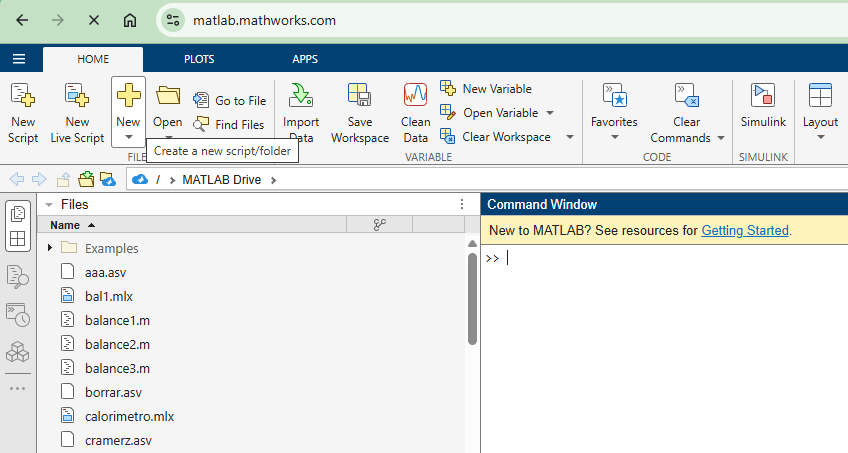Screen dimensions: 848x453
Task: Open Files panel three-dot actions menu
Action: click(462, 204)
